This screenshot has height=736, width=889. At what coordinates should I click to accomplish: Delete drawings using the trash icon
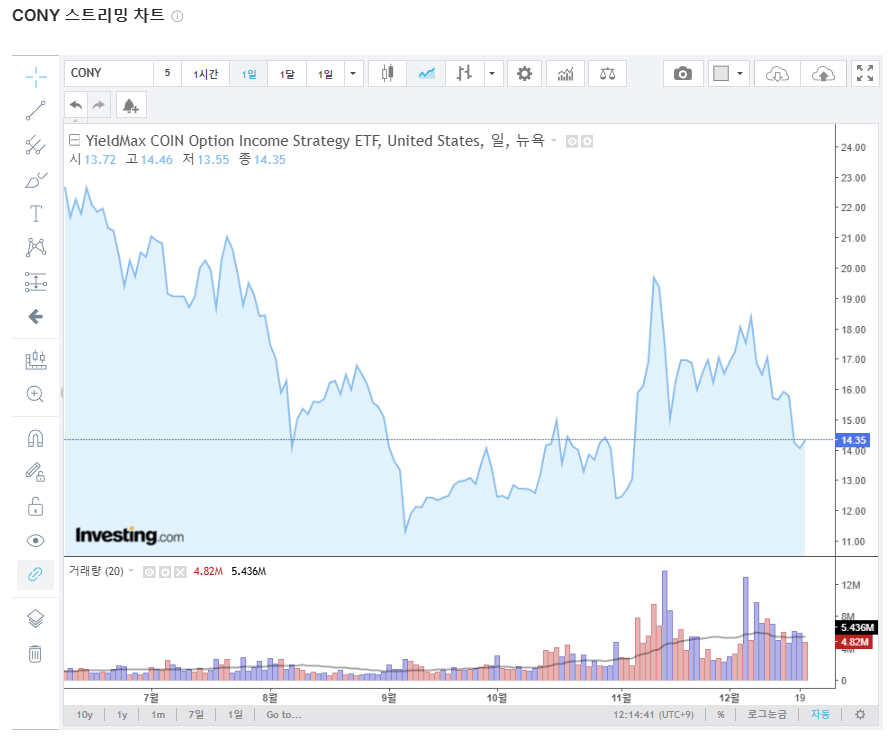[x=35, y=653]
